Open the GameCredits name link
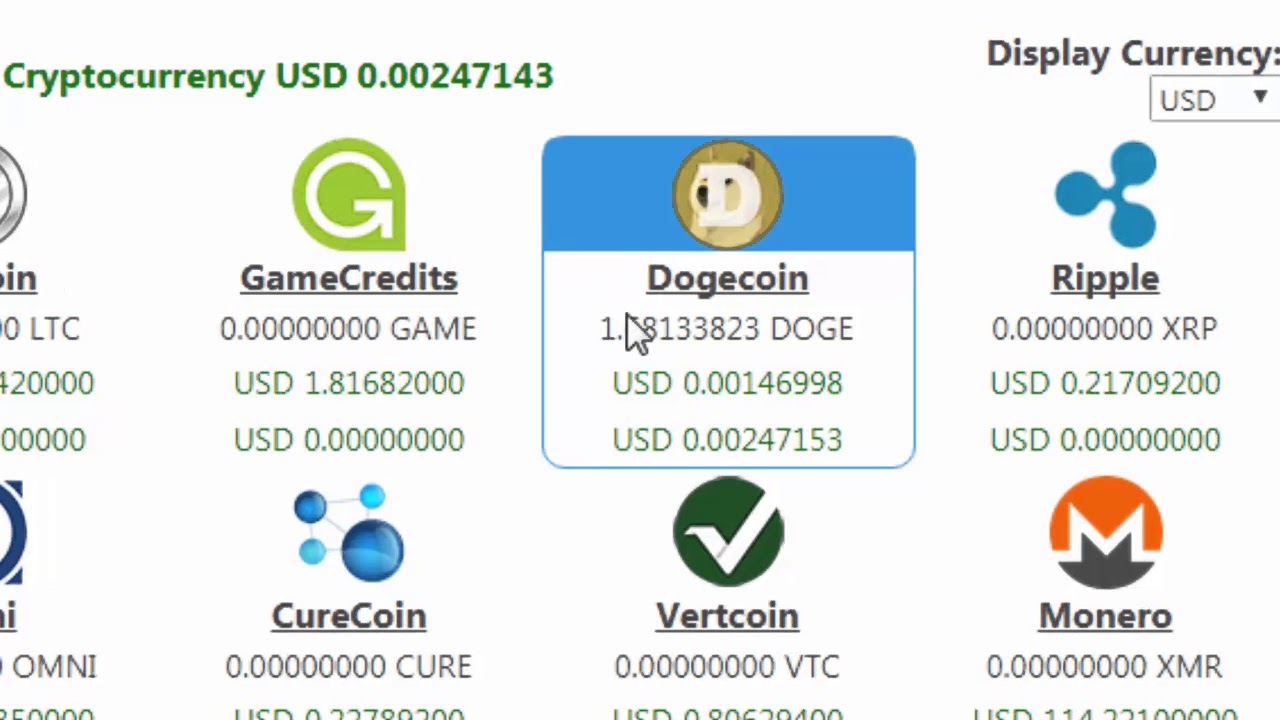This screenshot has height=720, width=1280. pos(349,278)
